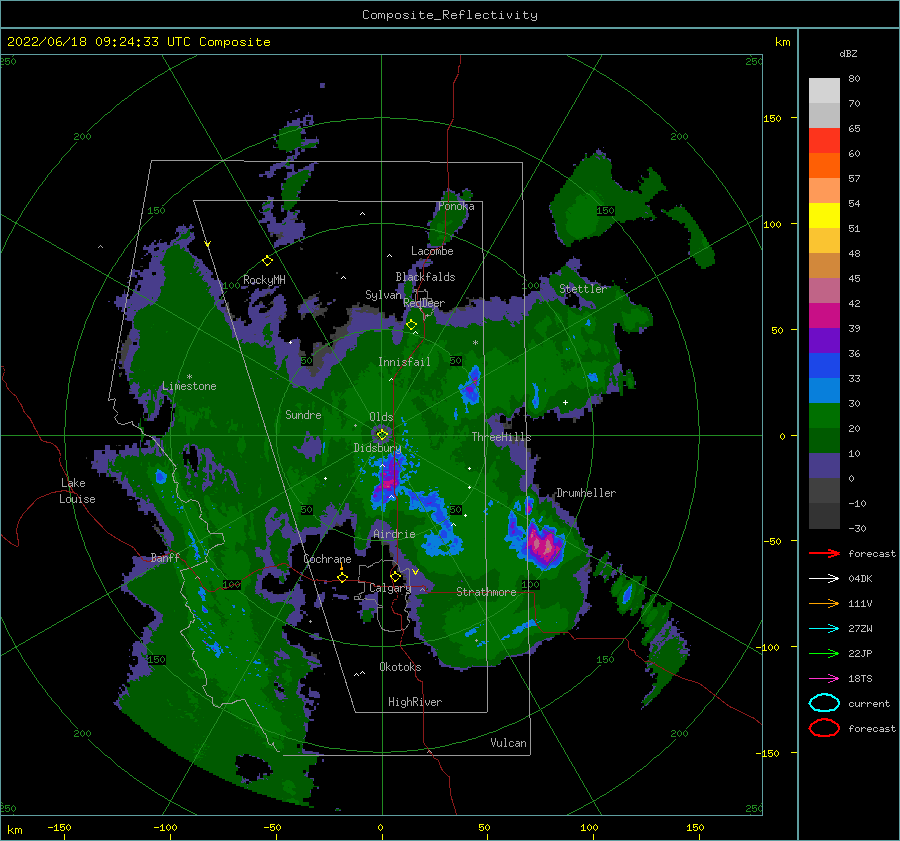Click the Sundre city label
The width and height of the screenshot is (900, 841).
(x=303, y=414)
